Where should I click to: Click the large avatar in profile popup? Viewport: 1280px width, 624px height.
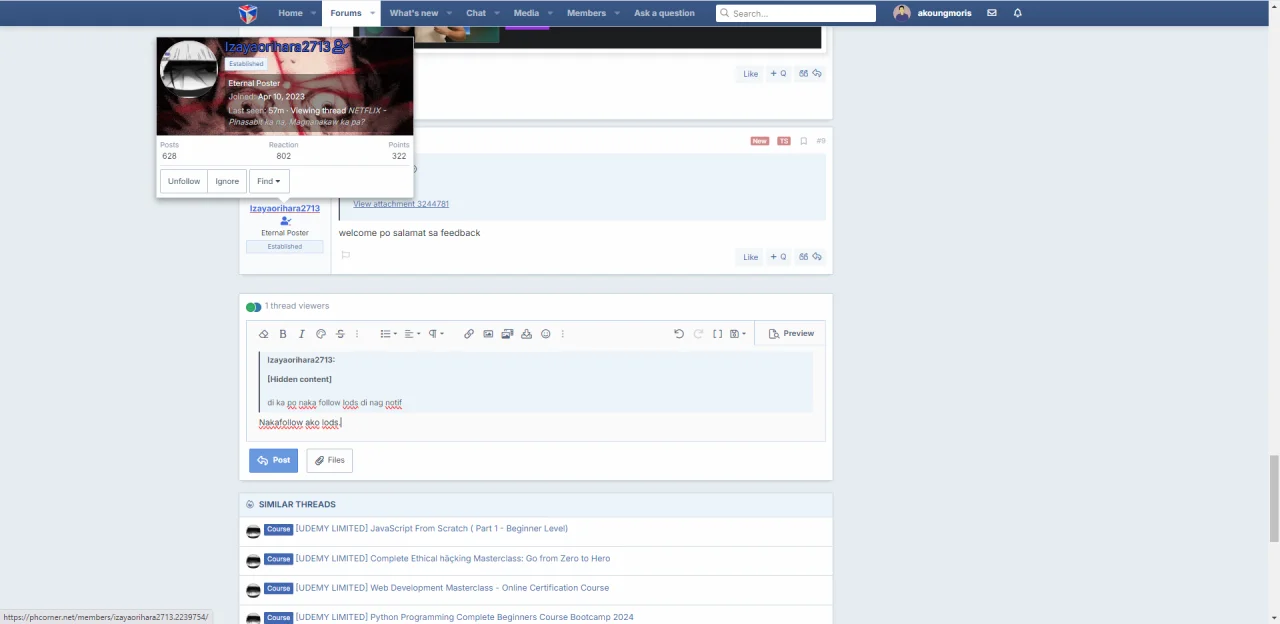pyautogui.click(x=189, y=70)
